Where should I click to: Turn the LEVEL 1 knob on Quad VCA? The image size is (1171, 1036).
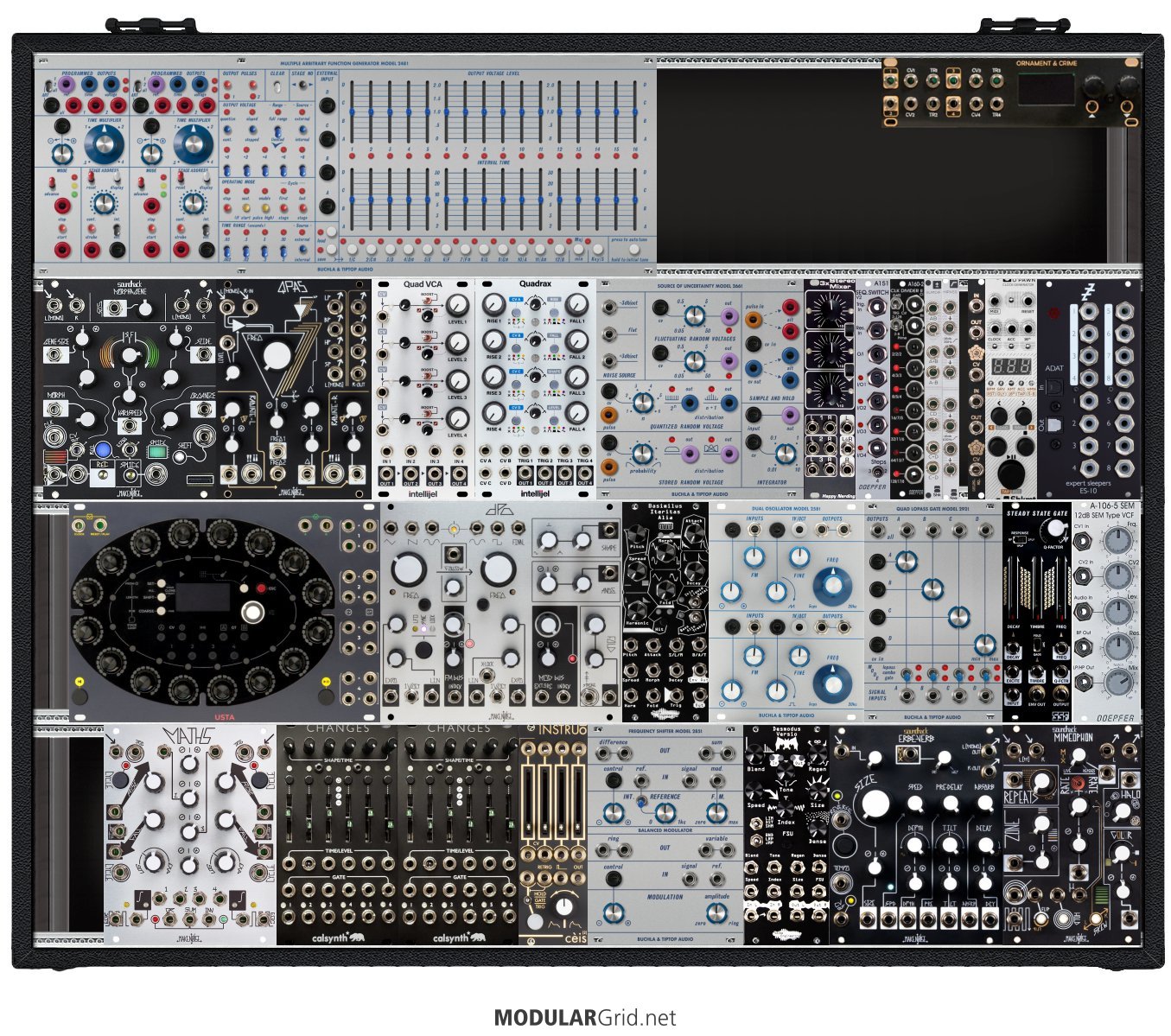click(x=458, y=305)
